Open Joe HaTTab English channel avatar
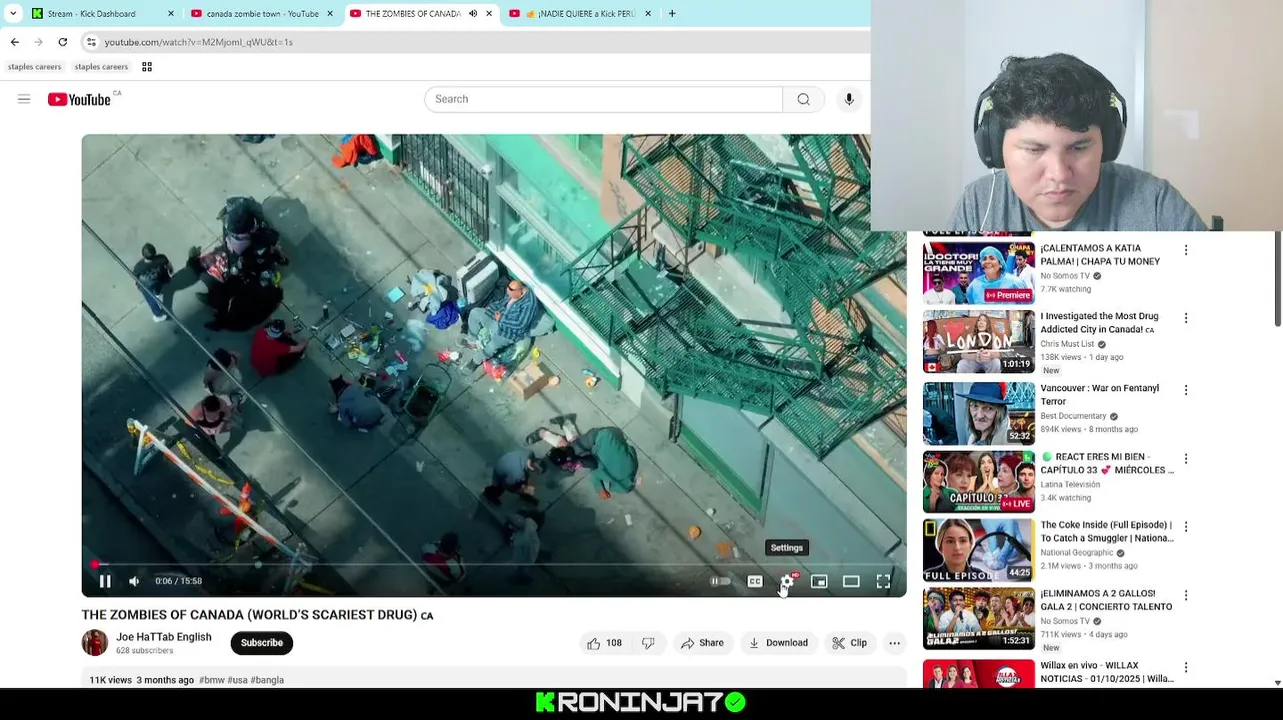This screenshot has width=1283, height=720. click(x=95, y=643)
